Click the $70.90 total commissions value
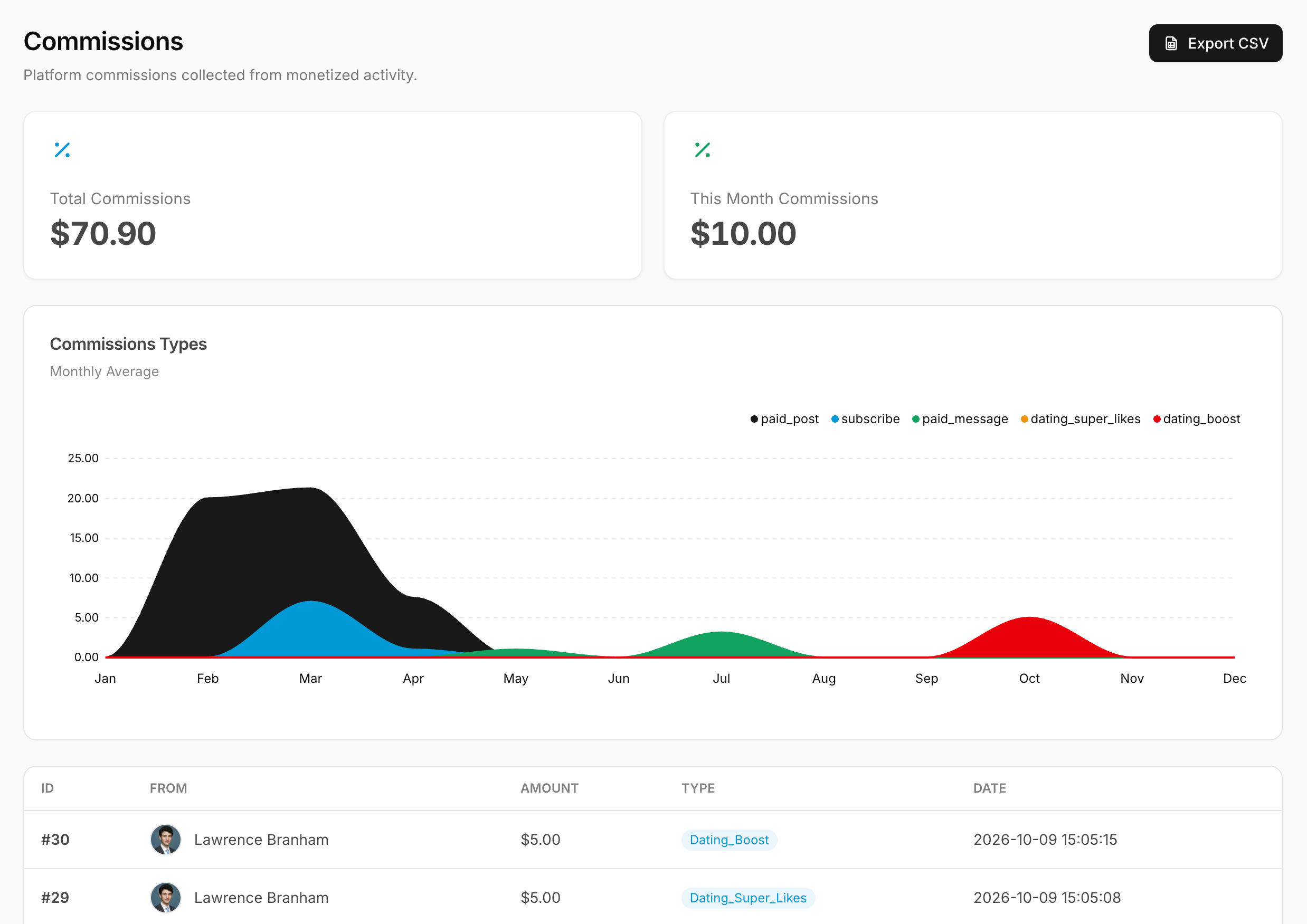The width and height of the screenshot is (1307, 924). tap(103, 233)
